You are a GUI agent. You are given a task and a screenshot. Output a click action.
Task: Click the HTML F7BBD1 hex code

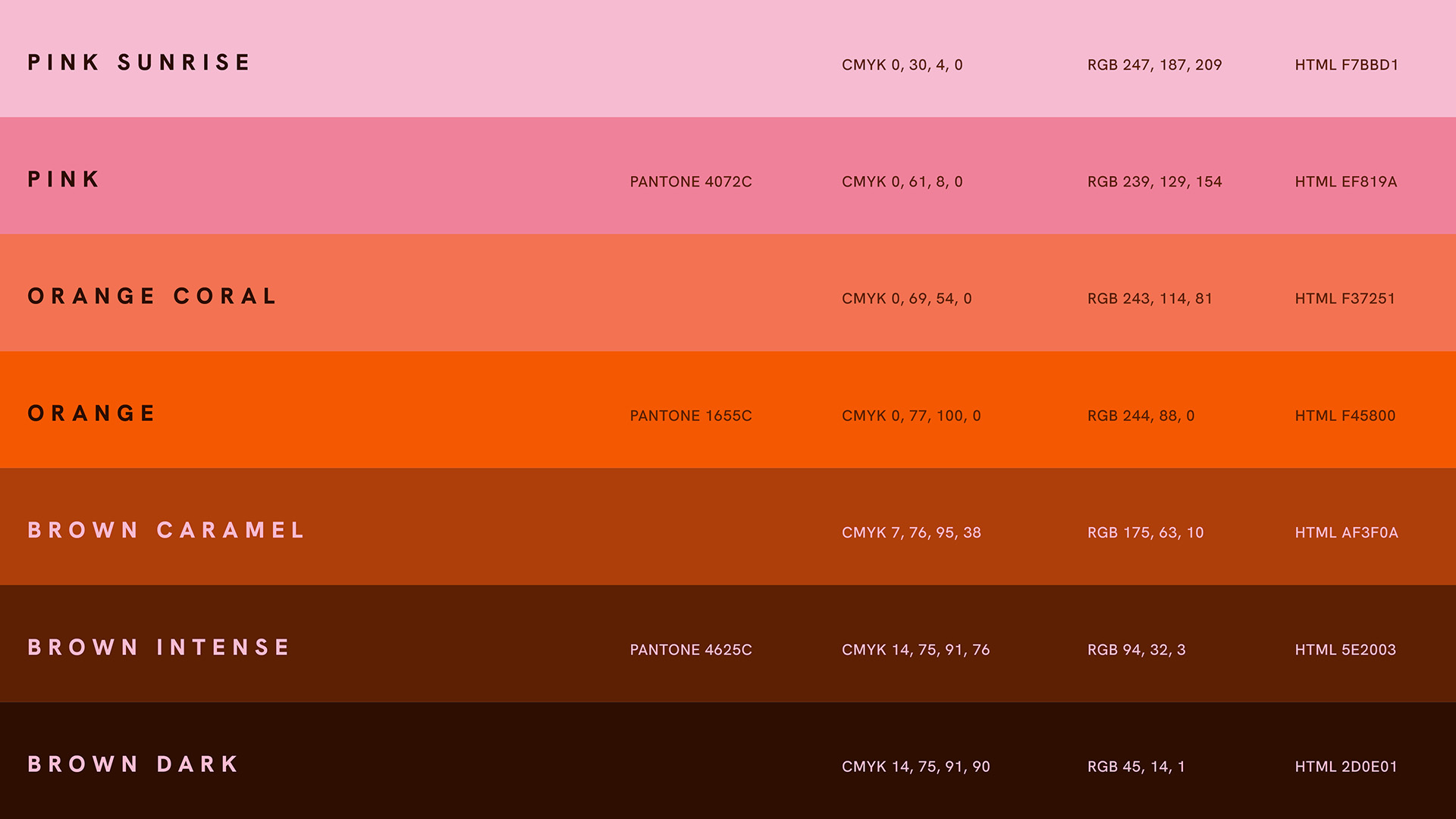click(1346, 65)
